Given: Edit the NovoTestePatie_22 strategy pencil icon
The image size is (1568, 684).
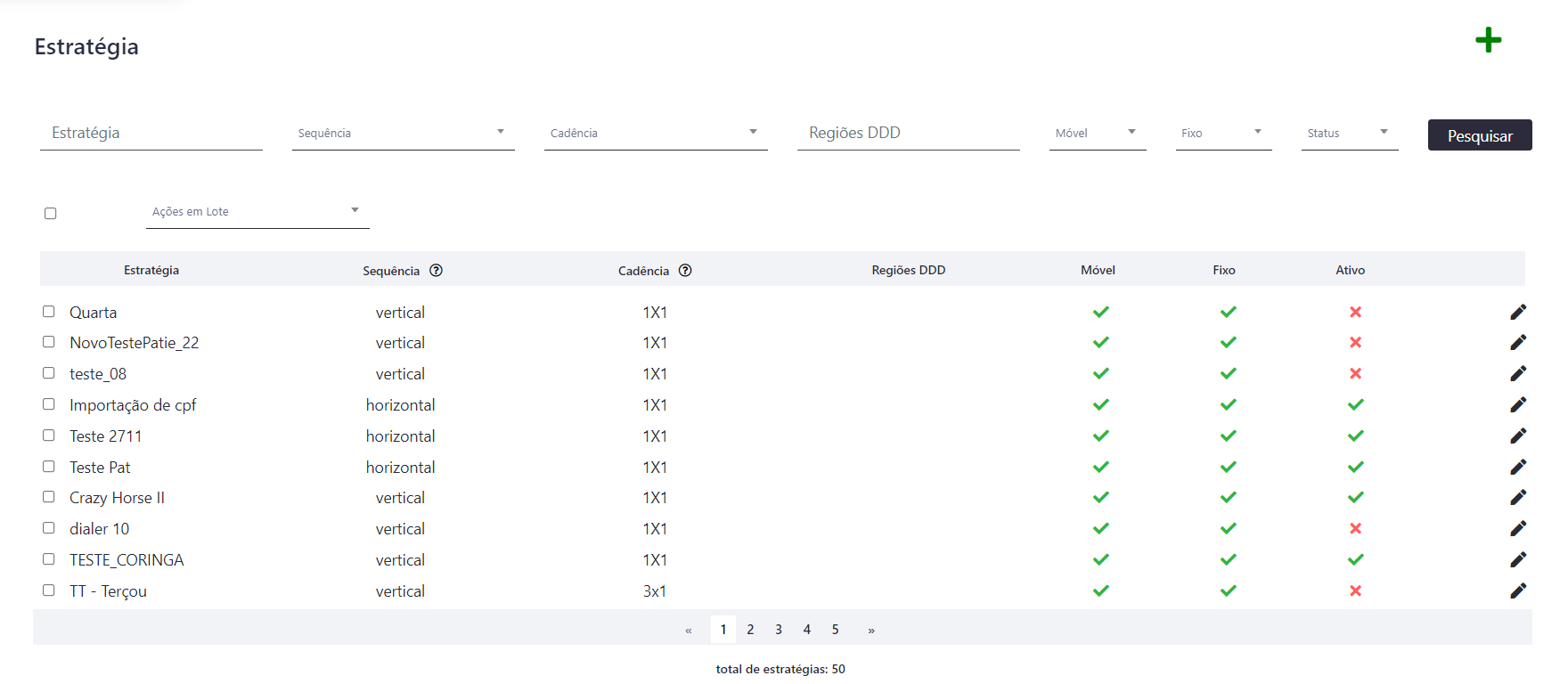Looking at the screenshot, I should (1518, 342).
